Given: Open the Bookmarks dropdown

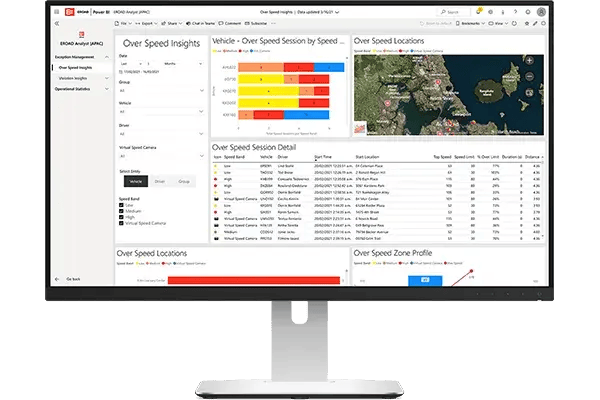Looking at the screenshot, I should coord(470,23).
